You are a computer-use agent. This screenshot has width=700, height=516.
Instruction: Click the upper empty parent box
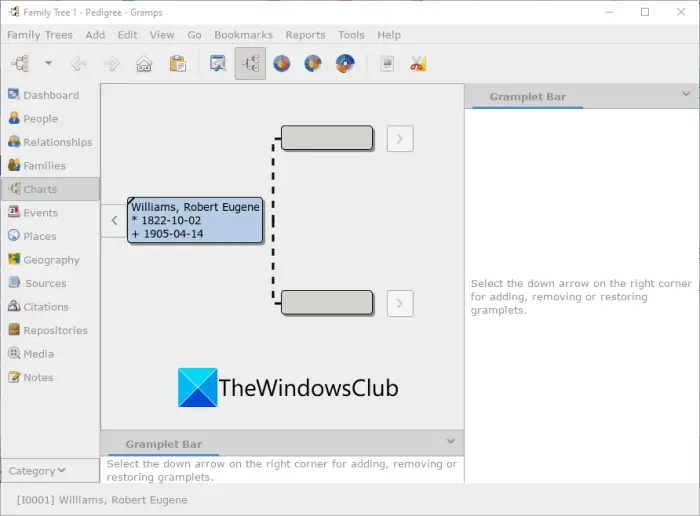click(327, 138)
